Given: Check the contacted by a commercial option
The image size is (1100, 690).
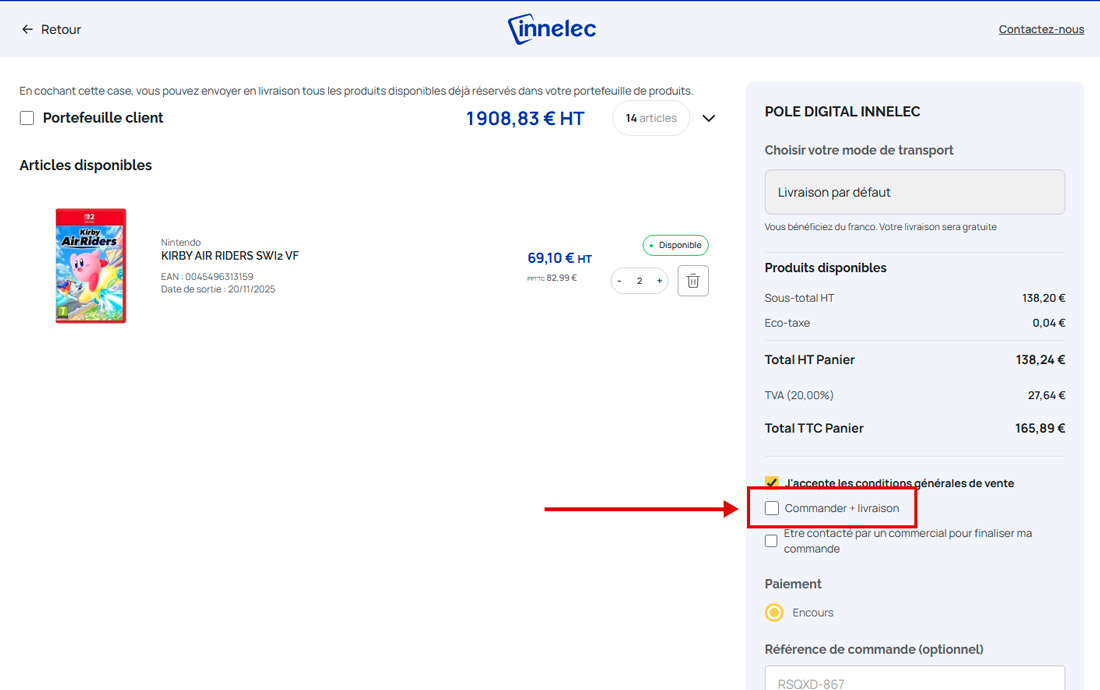Looking at the screenshot, I should click(771, 541).
